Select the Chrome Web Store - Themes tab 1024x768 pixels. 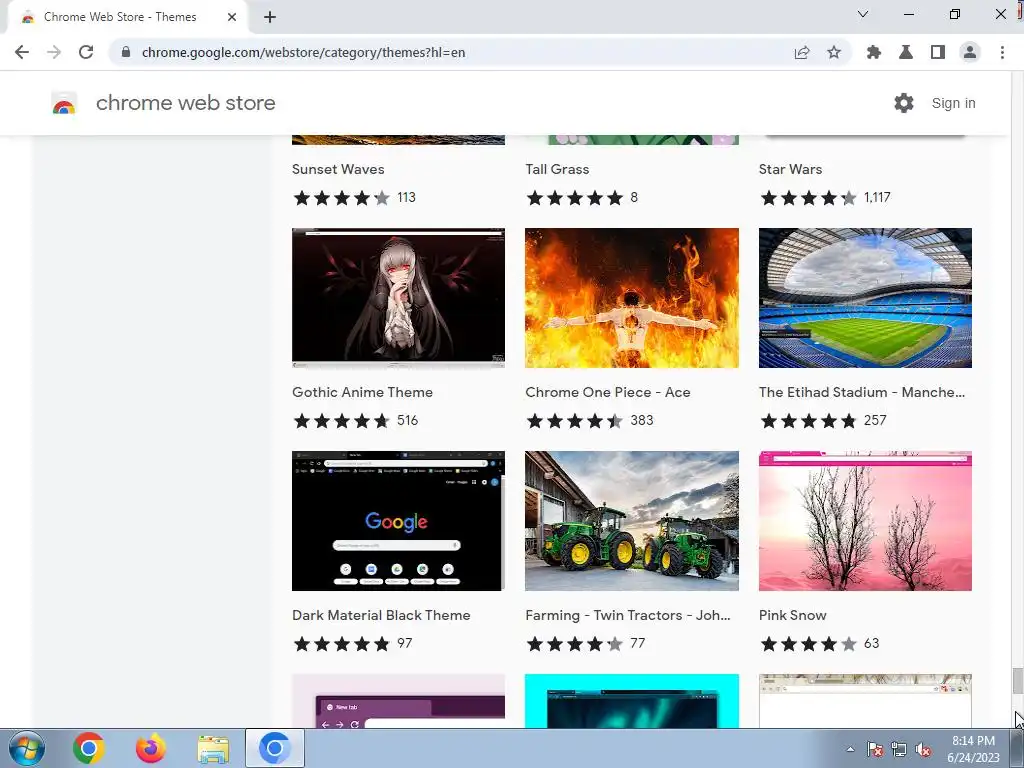[127, 17]
